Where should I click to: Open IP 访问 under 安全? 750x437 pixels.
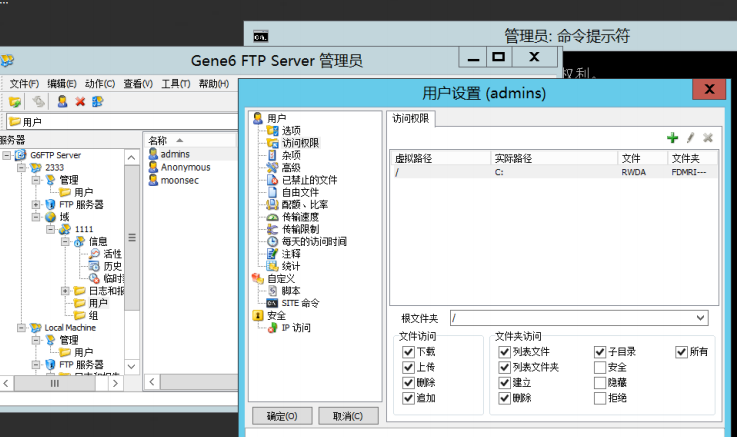[x=296, y=328]
